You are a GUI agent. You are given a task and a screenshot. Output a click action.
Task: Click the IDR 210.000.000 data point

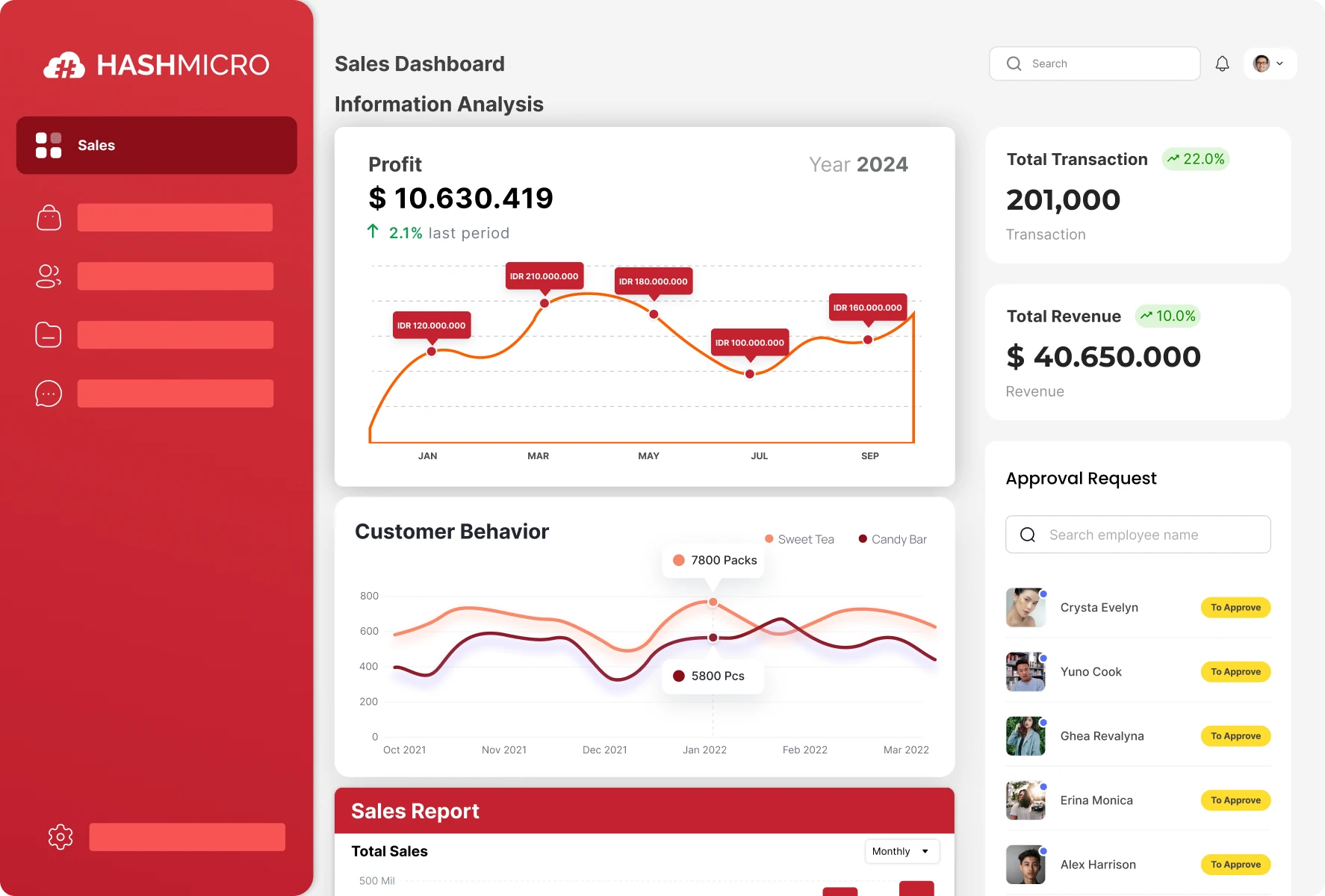pos(544,303)
